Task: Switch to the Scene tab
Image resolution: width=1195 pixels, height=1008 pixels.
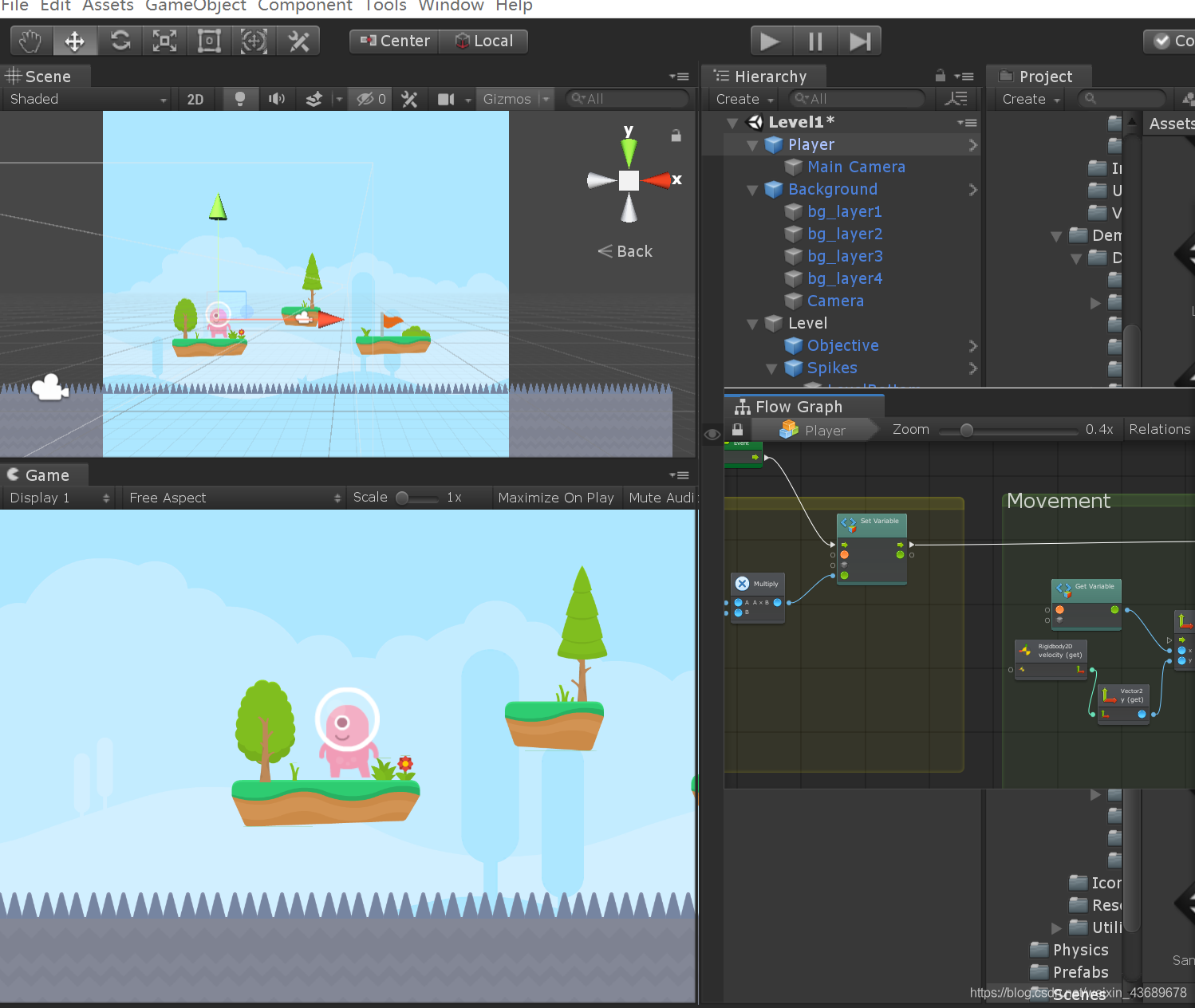Action: (45, 77)
